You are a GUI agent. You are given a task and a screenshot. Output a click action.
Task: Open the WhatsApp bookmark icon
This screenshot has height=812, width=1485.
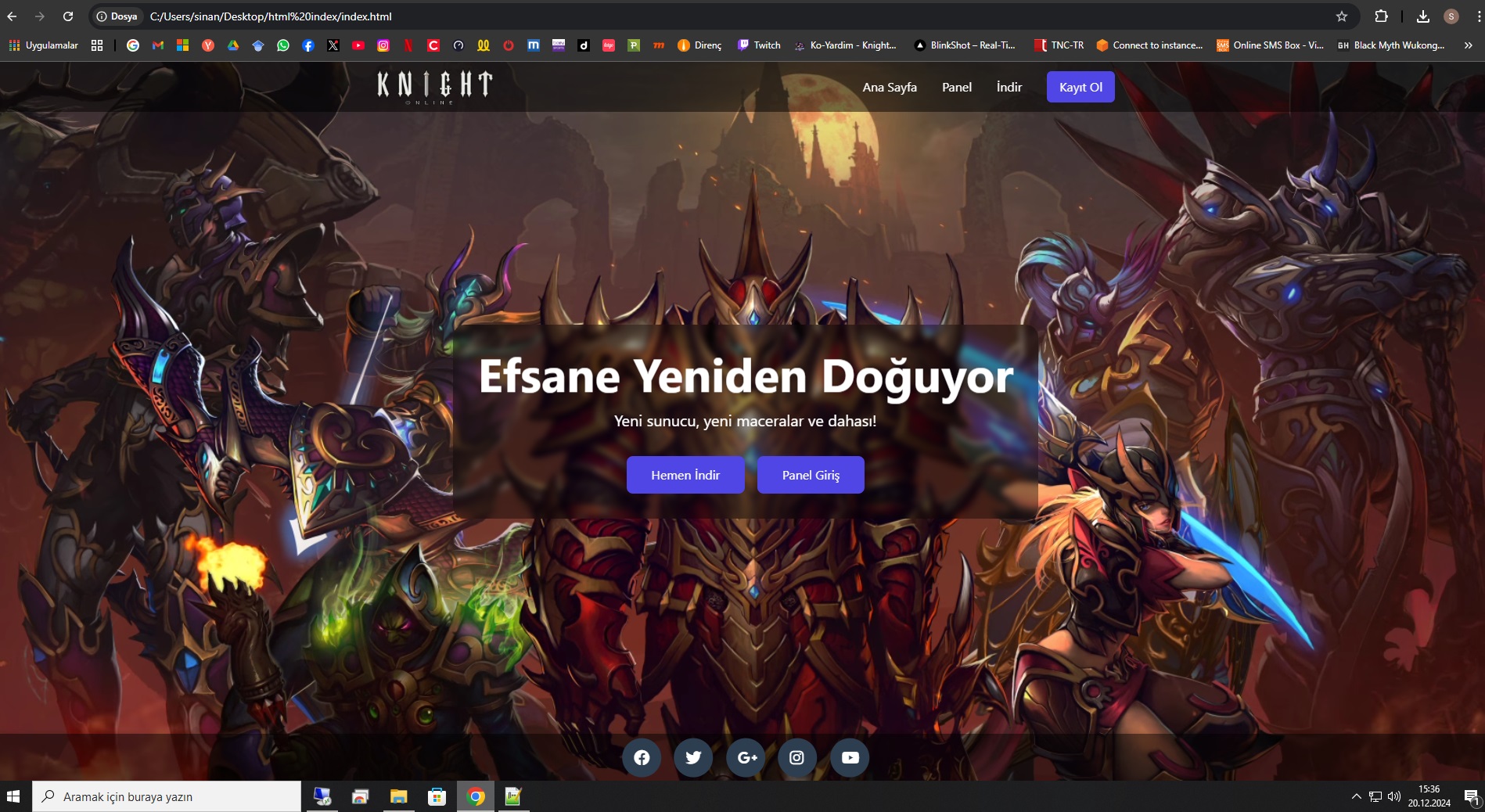(283, 45)
